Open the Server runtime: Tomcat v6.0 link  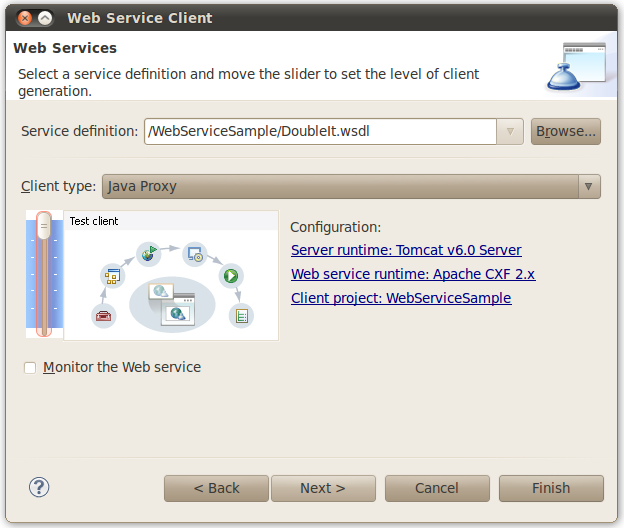pyautogui.click(x=406, y=250)
